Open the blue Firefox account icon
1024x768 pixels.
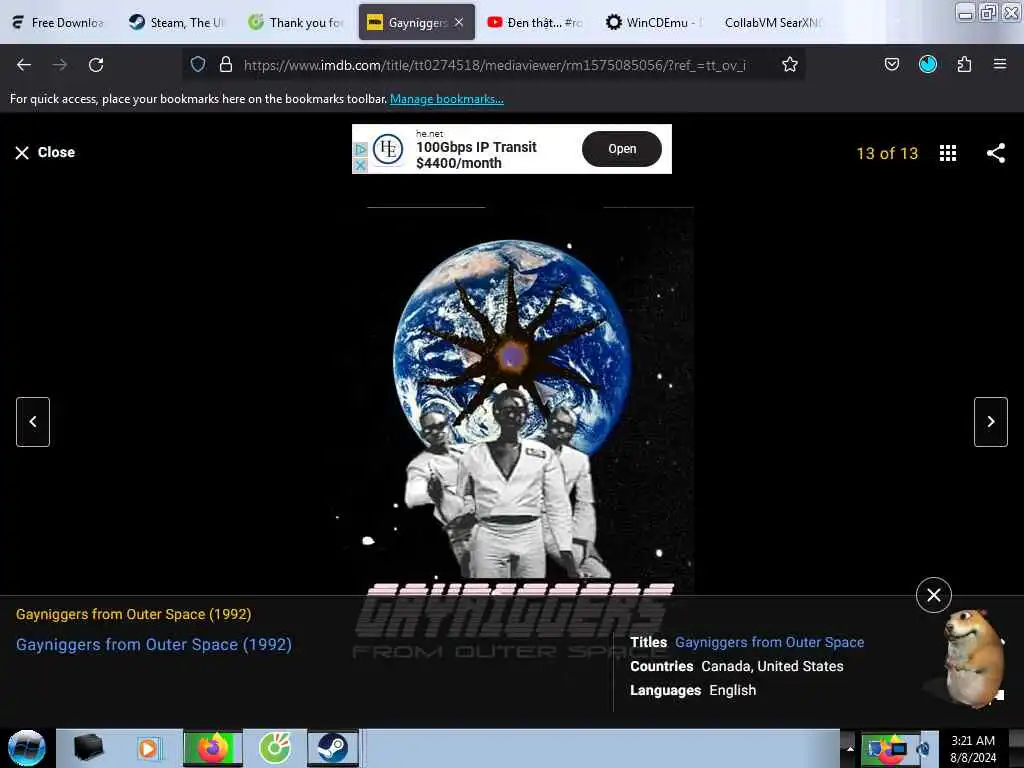927,64
